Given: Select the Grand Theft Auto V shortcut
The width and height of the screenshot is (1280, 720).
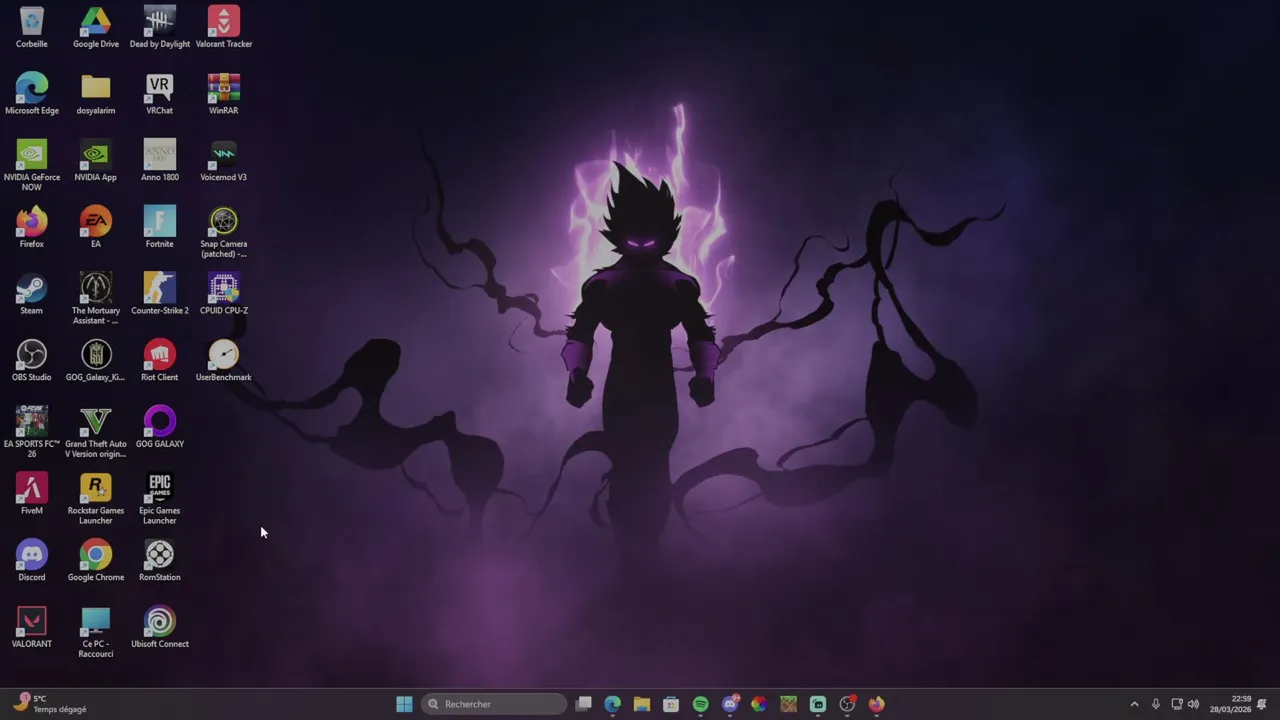Looking at the screenshot, I should pos(96,432).
